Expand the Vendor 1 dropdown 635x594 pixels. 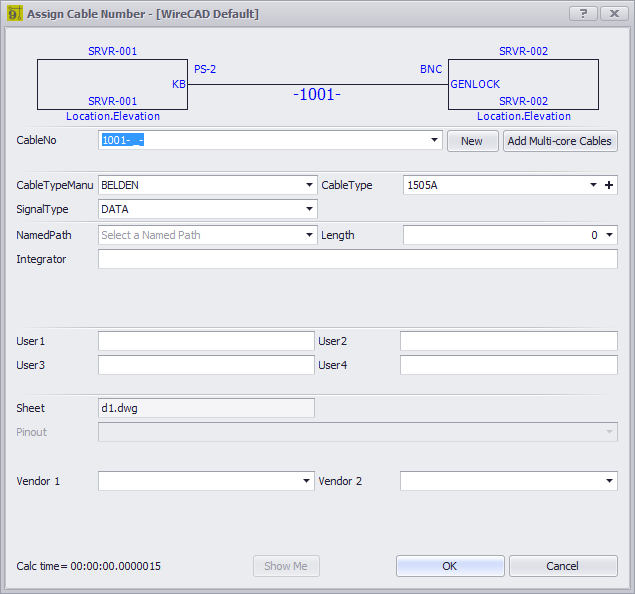tap(306, 481)
